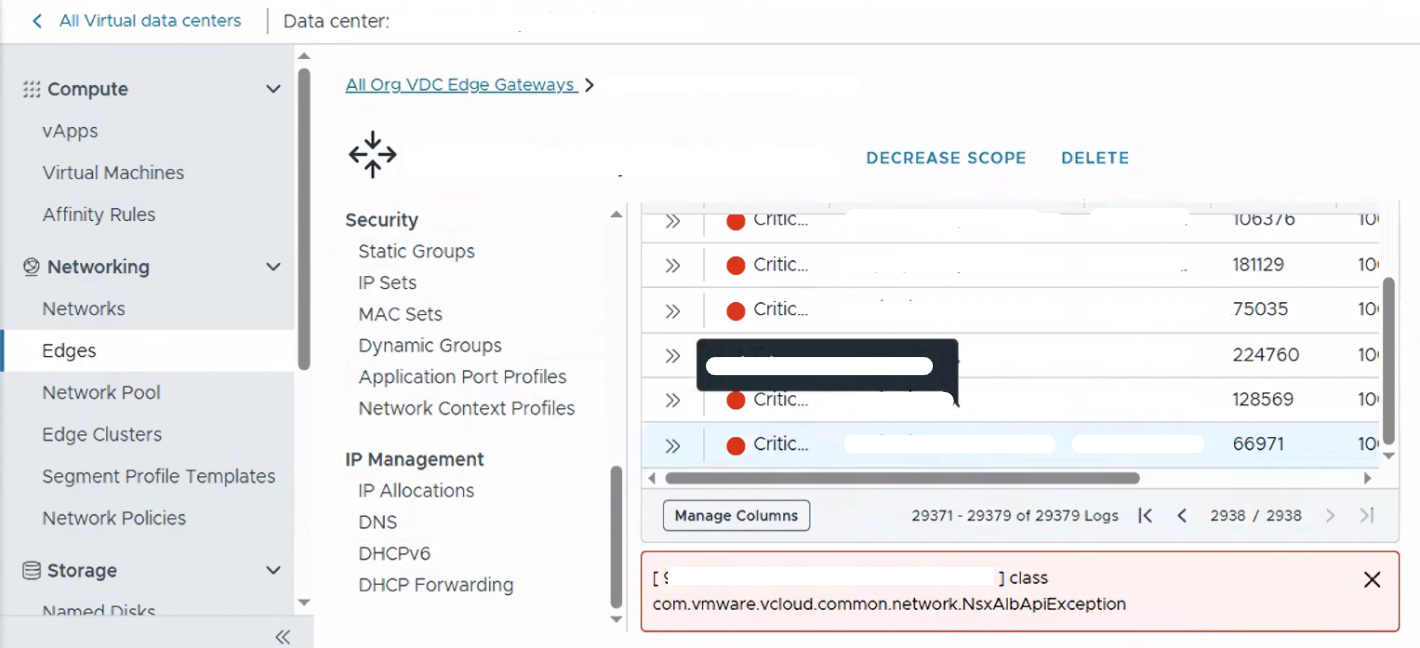Image resolution: width=1420 pixels, height=648 pixels.
Task: Collapse the Storage section
Action: coord(273,571)
